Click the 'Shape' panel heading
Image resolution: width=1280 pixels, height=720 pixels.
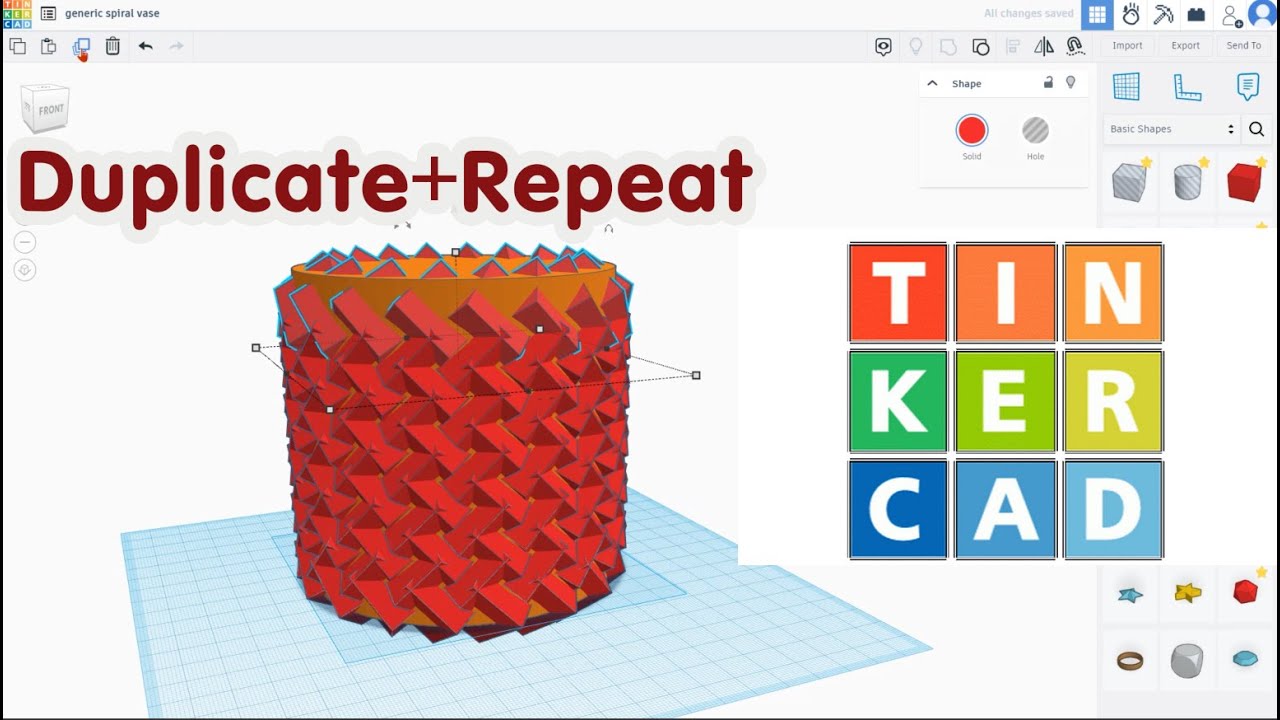(x=966, y=84)
